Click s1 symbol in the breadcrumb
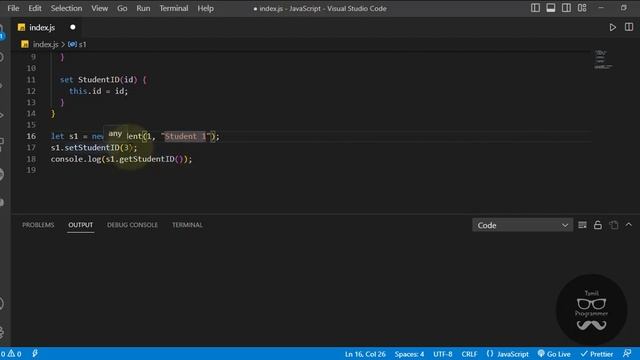The height and width of the screenshot is (360, 640). click(82, 44)
